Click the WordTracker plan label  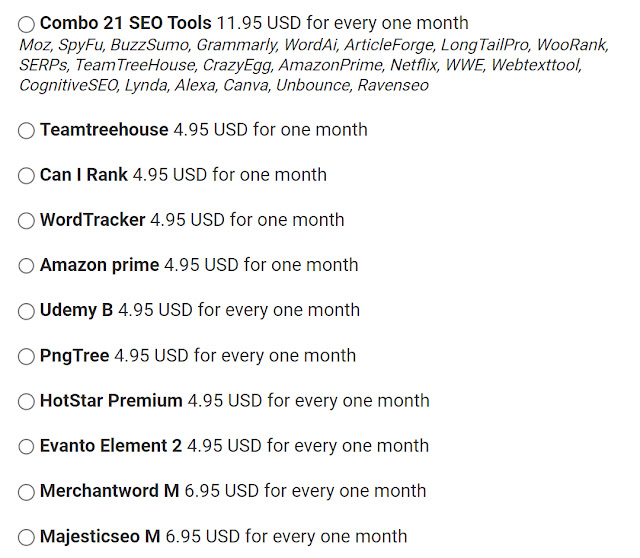(x=93, y=220)
